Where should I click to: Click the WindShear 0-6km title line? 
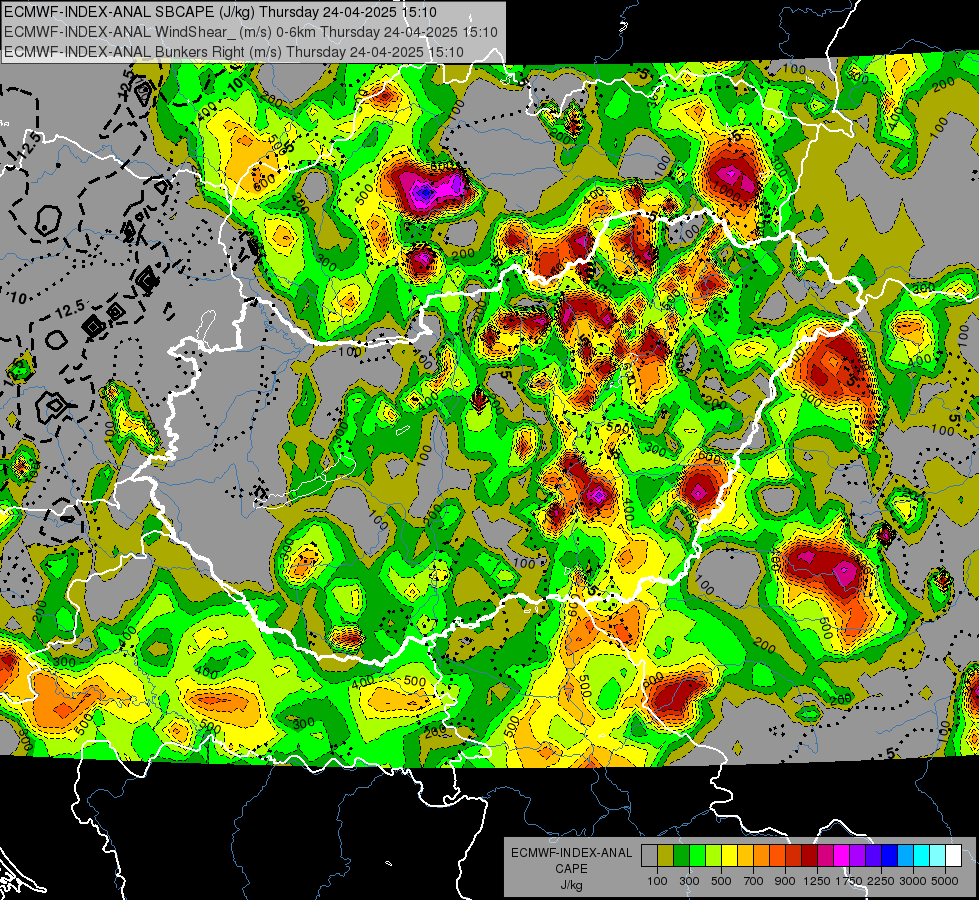251,32
